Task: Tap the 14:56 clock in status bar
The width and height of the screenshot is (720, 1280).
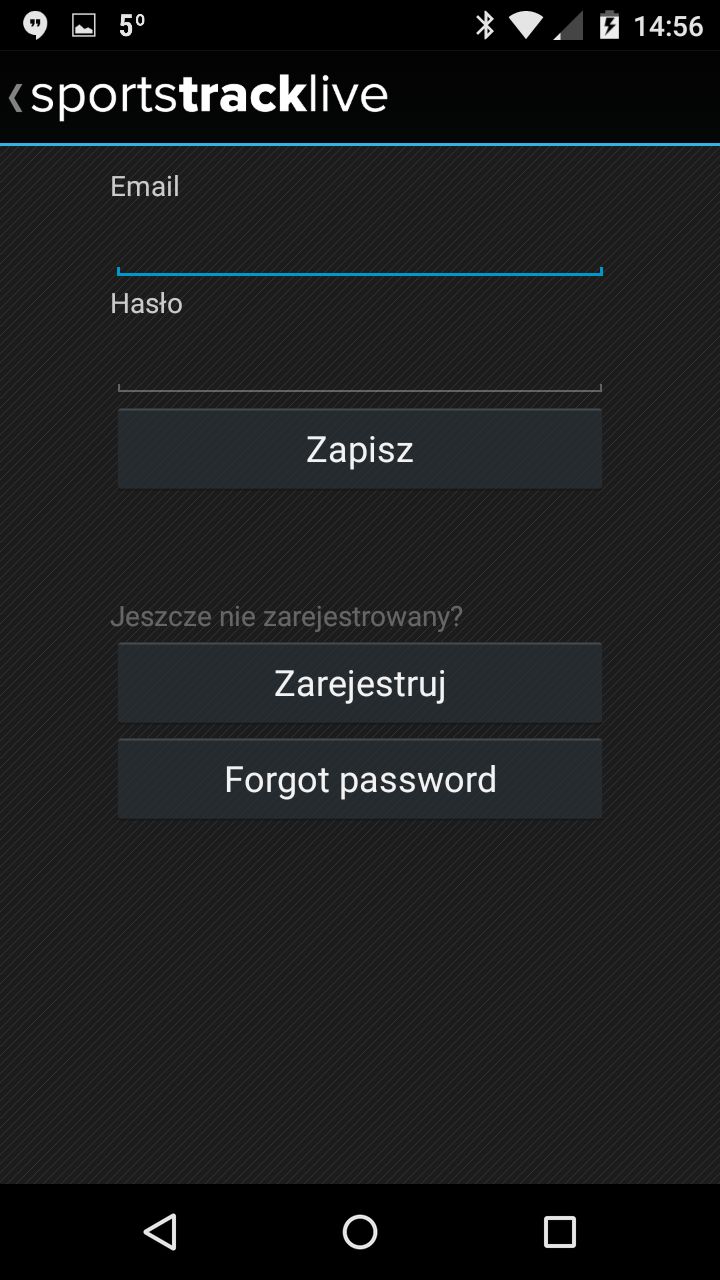Action: (668, 25)
